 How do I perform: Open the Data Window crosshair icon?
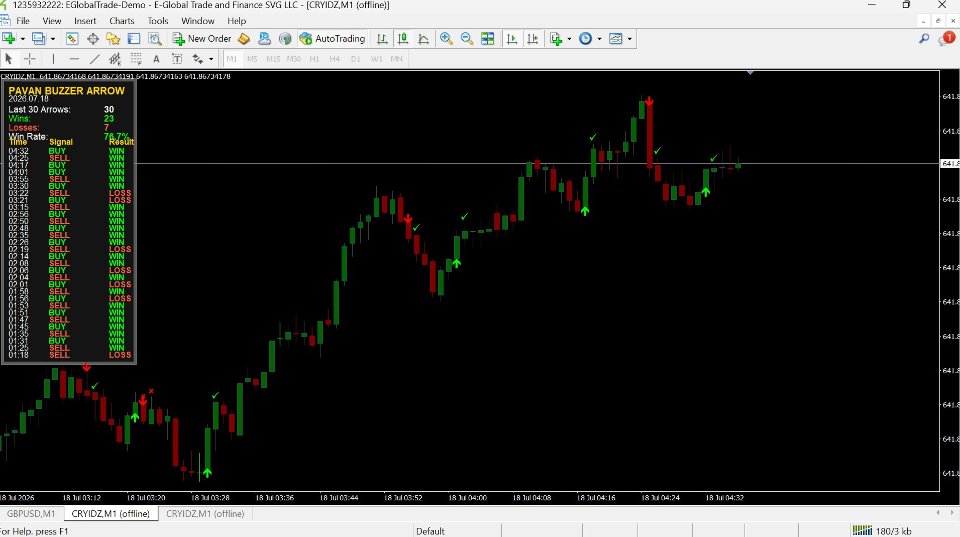92,39
